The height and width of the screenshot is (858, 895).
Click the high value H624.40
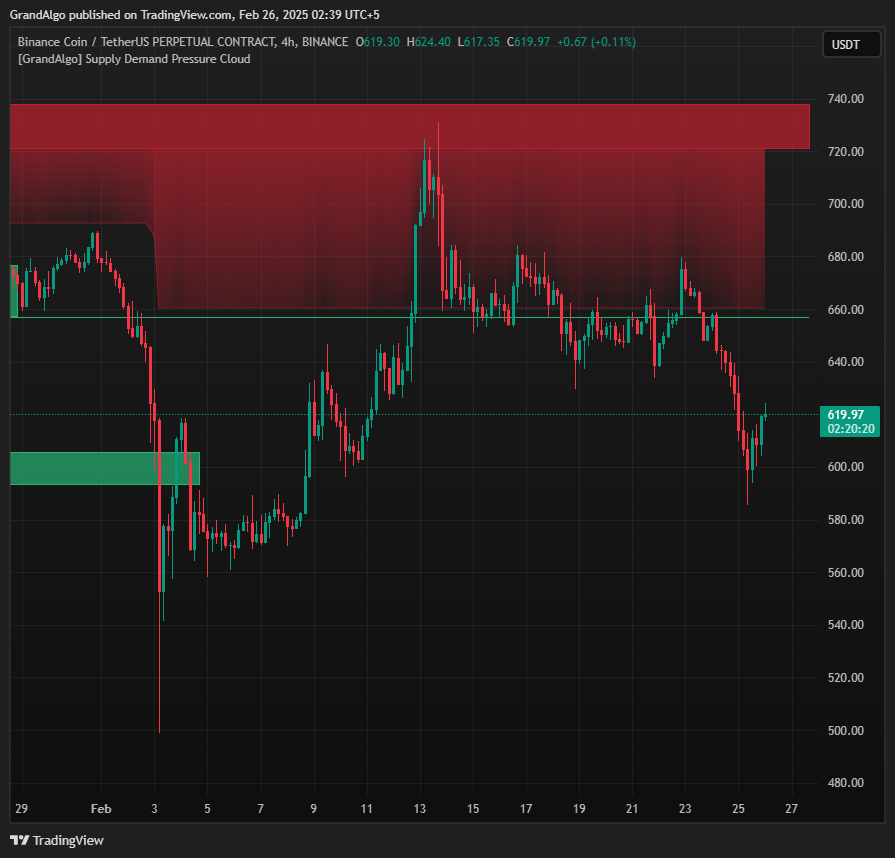(x=429, y=42)
